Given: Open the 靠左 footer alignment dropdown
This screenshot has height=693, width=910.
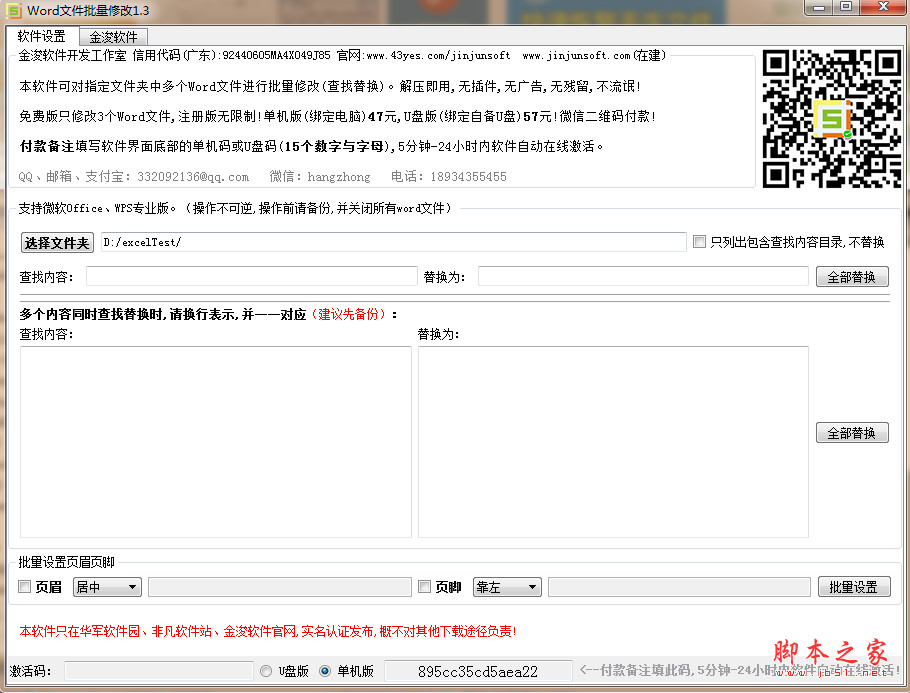Looking at the screenshot, I should click(506, 587).
